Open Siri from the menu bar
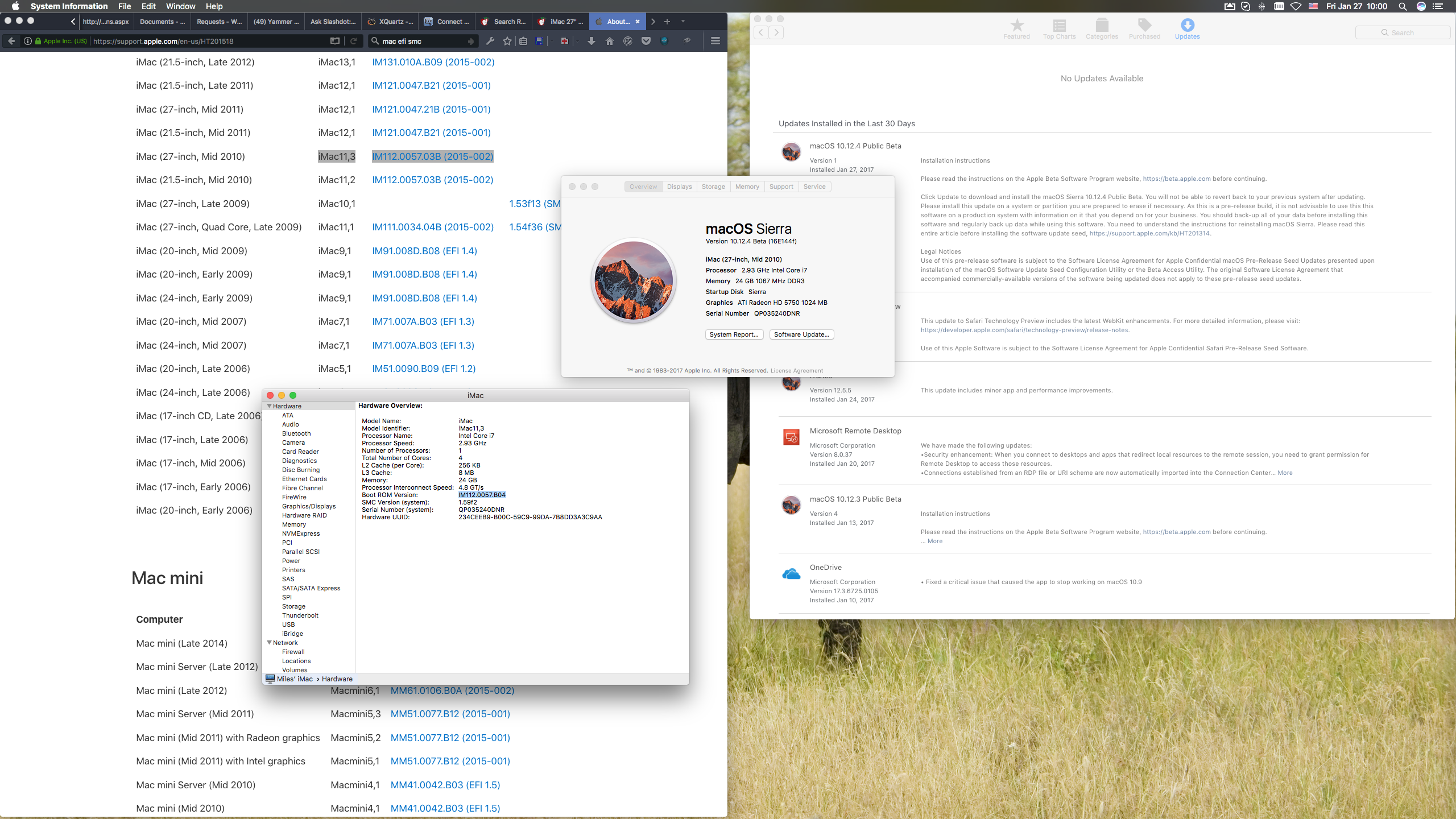 (1421, 6)
